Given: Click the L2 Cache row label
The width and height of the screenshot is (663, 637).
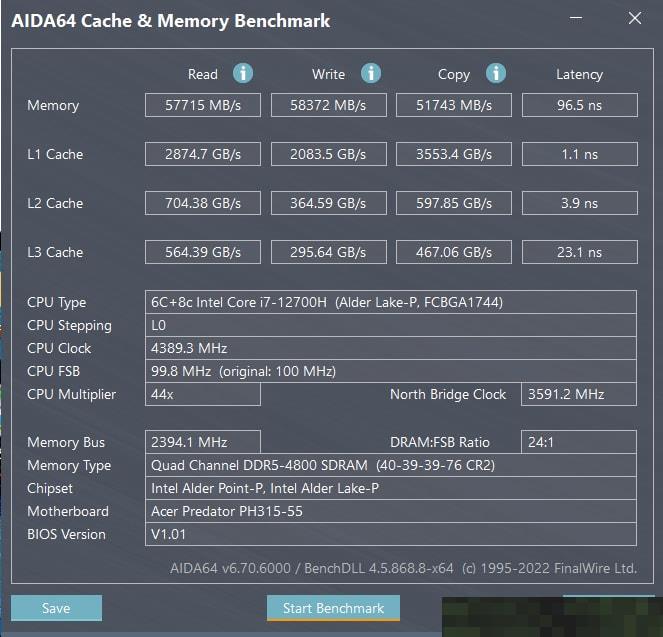Looking at the screenshot, I should 55,203.
